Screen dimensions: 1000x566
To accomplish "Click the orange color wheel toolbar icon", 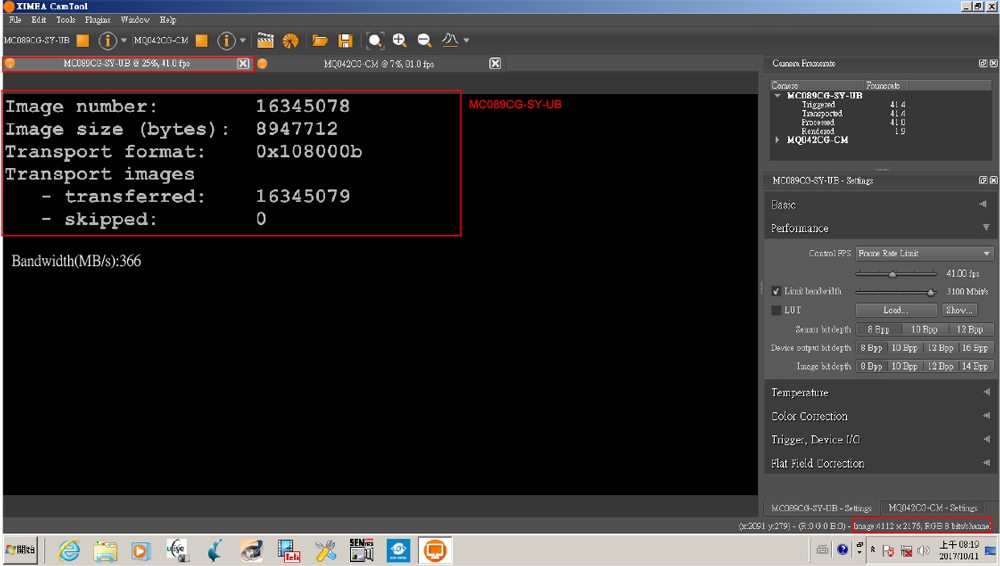I will [x=290, y=41].
